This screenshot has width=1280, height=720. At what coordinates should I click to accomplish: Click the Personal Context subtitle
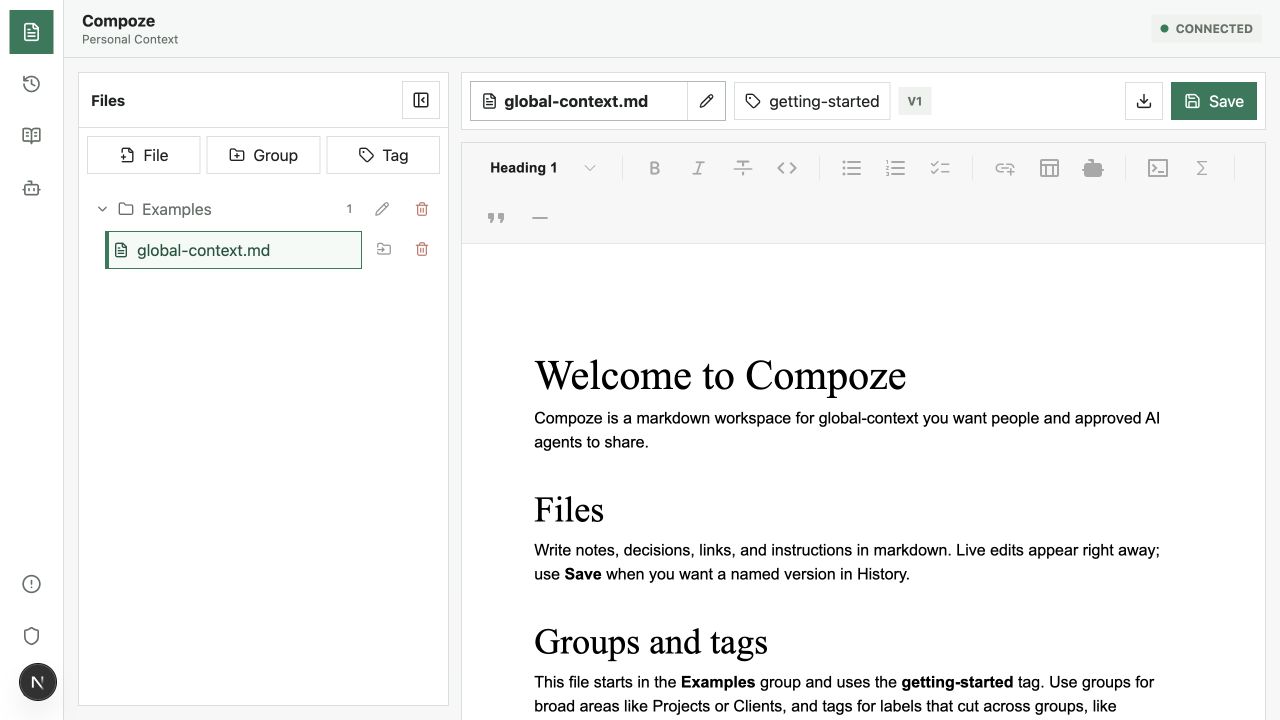(x=130, y=40)
